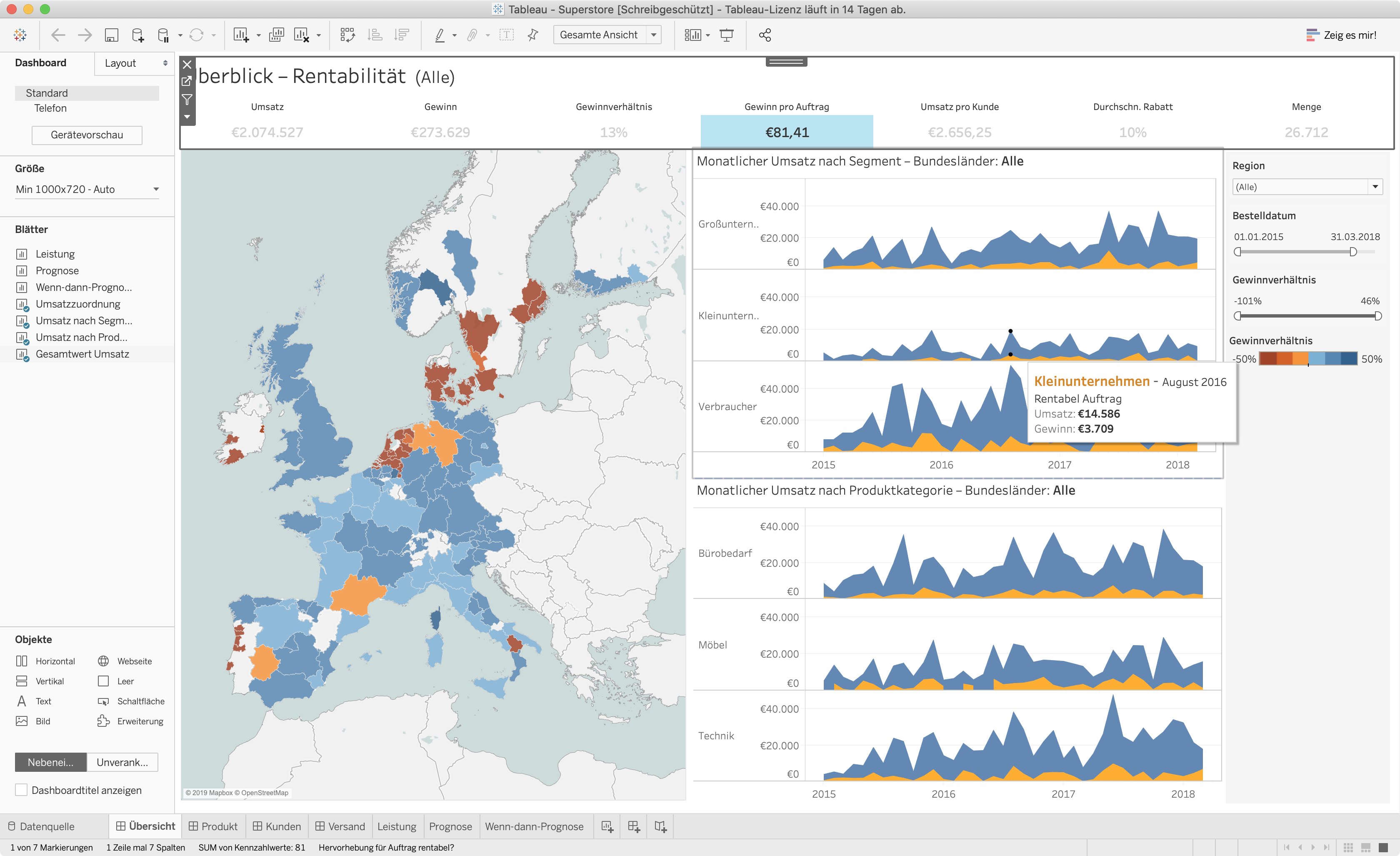Click the Bestelldatum slider right handle
Screen dimensions: 1400x856
1353,252
